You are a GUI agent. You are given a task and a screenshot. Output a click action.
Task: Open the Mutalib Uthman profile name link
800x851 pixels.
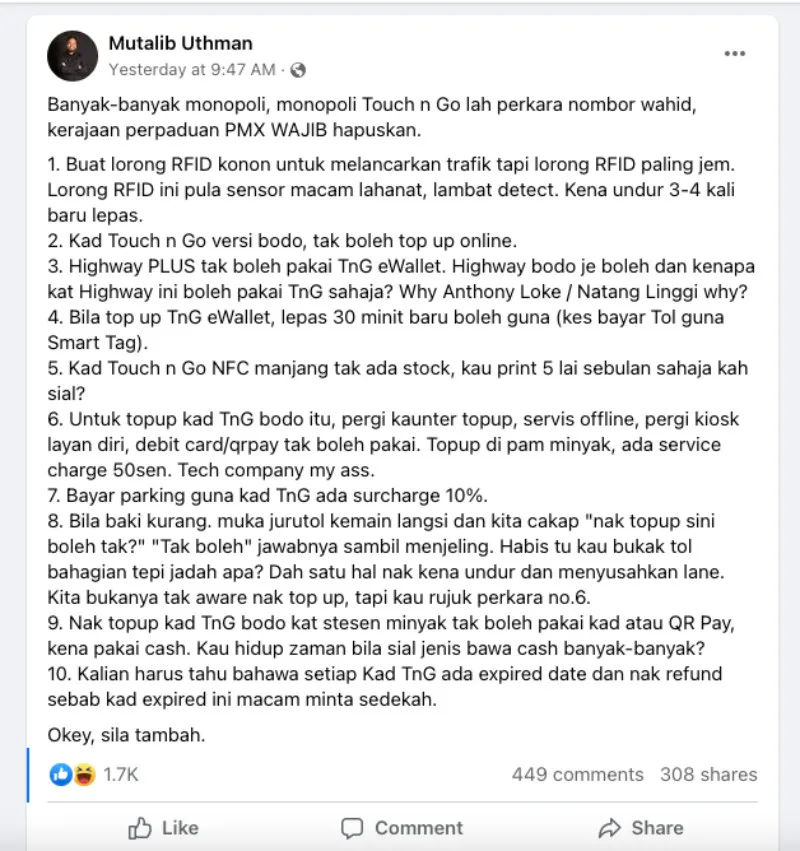click(181, 43)
